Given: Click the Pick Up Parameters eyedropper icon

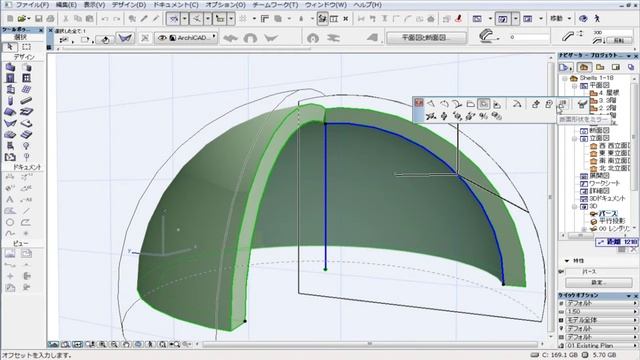Looking at the screenshot, I should [x=144, y=19].
